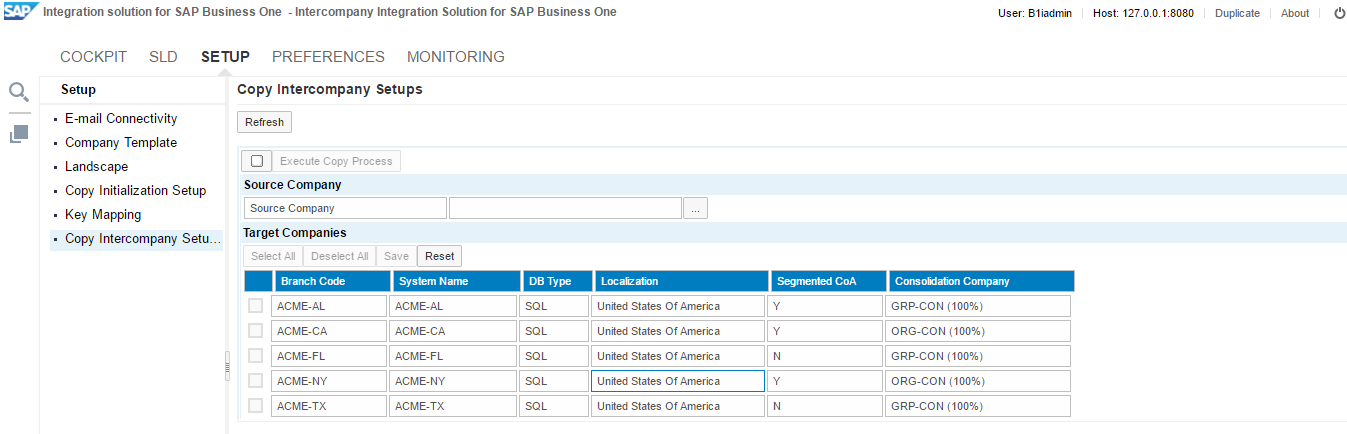
Task: Toggle checkbox beside Execute Copy Process
Action: [x=257, y=161]
